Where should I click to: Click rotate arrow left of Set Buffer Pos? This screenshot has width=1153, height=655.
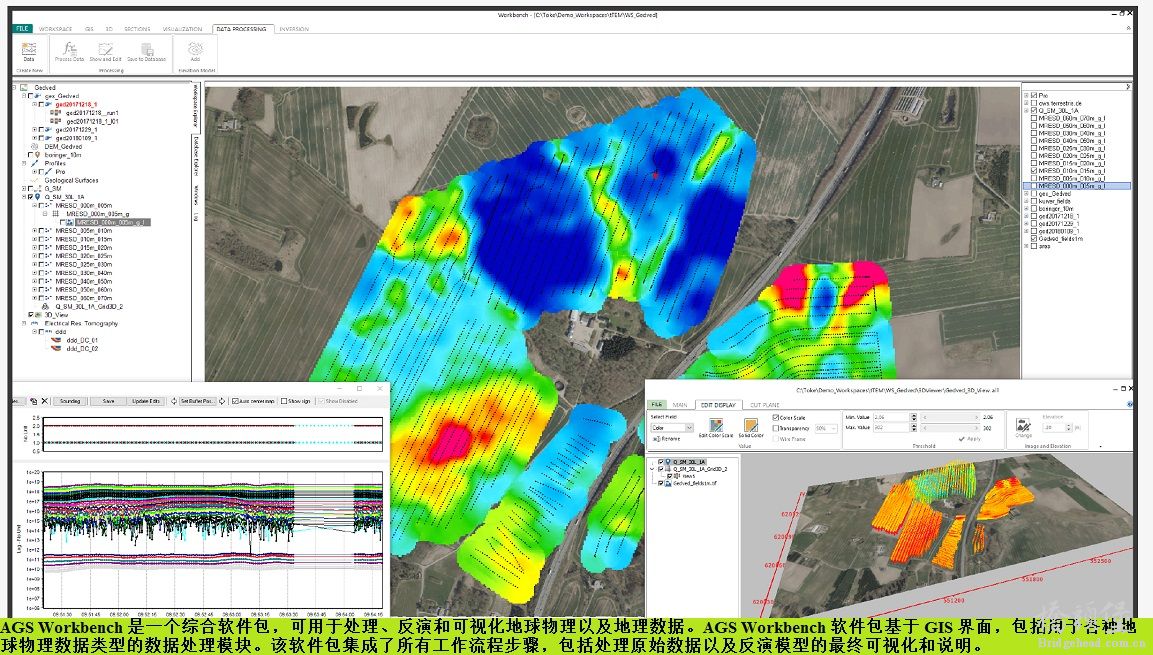point(174,401)
